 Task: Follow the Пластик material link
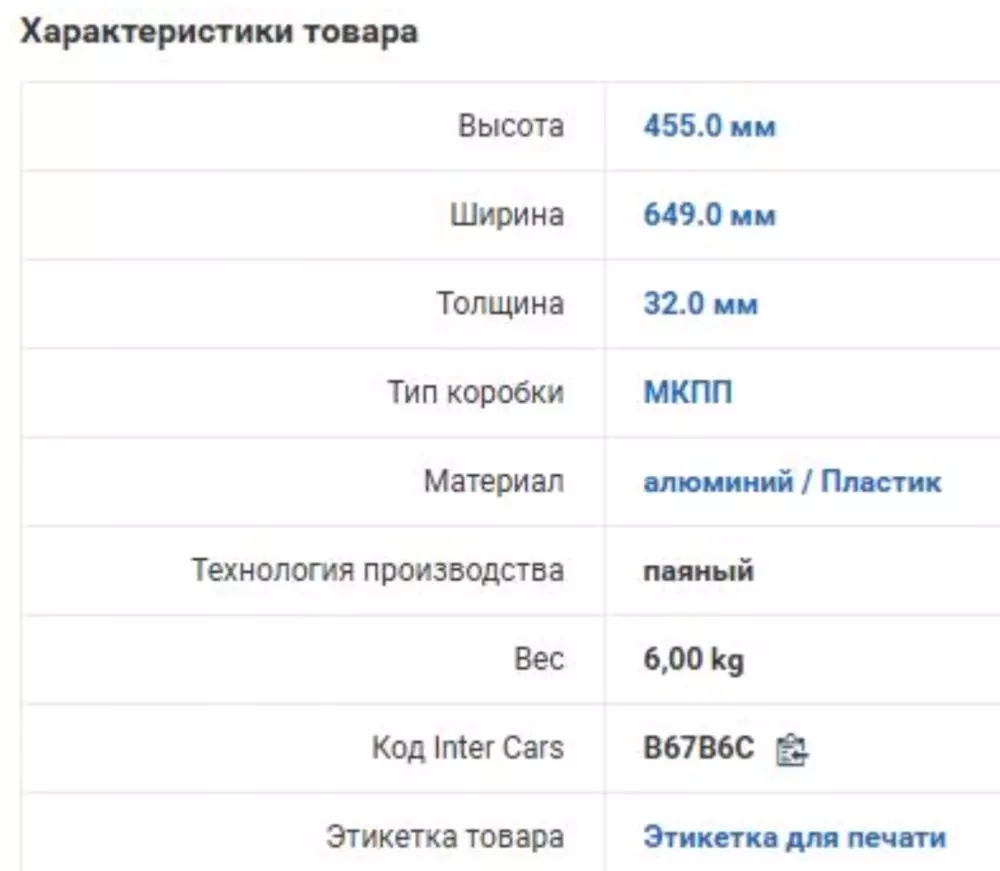[881, 482]
